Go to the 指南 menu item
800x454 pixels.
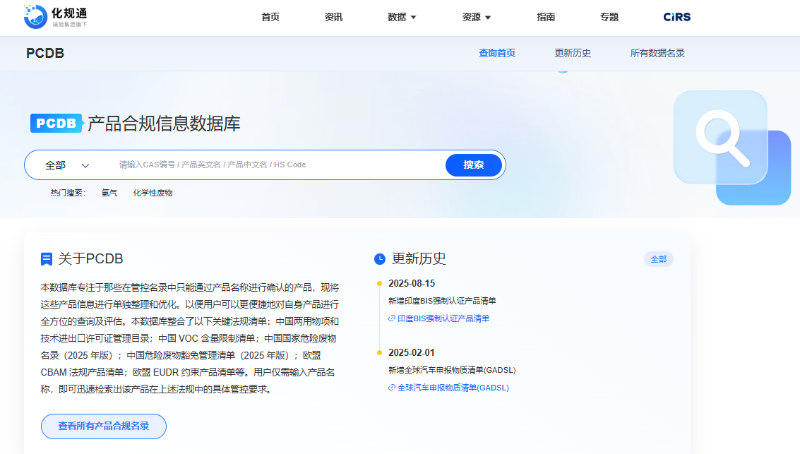[x=546, y=17]
